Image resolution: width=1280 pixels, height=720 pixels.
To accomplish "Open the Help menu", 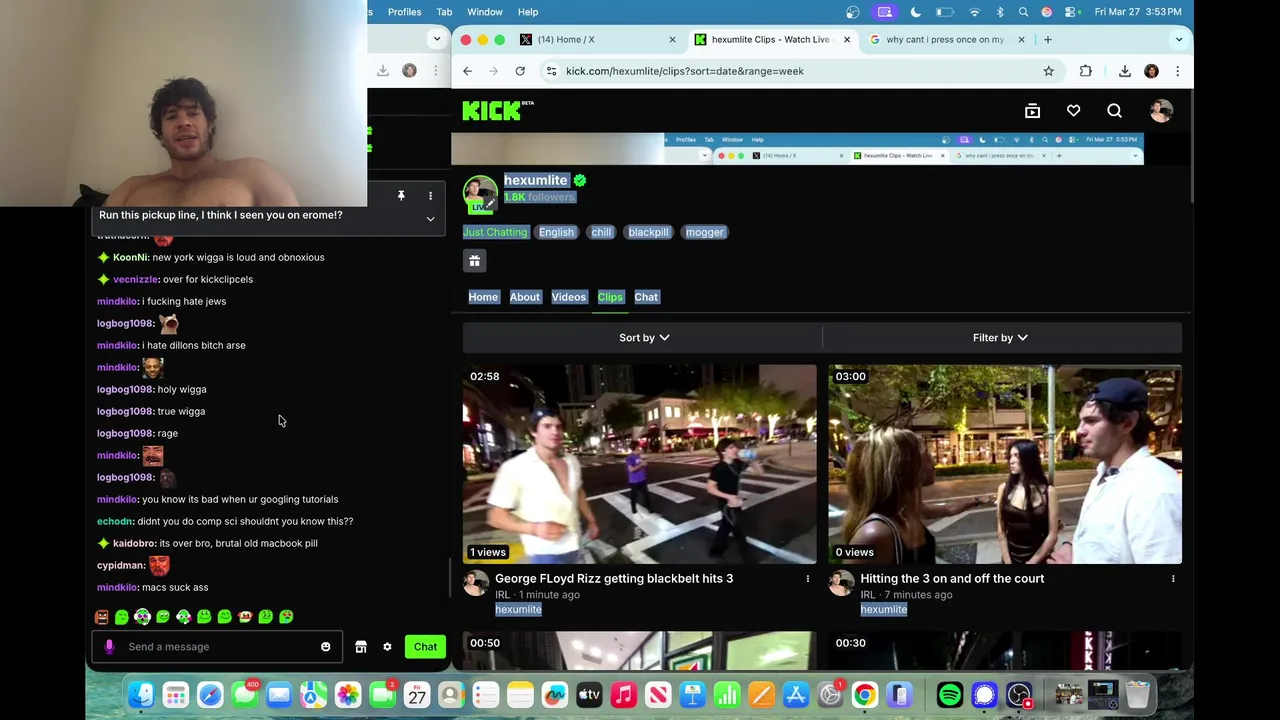I will 528,12.
